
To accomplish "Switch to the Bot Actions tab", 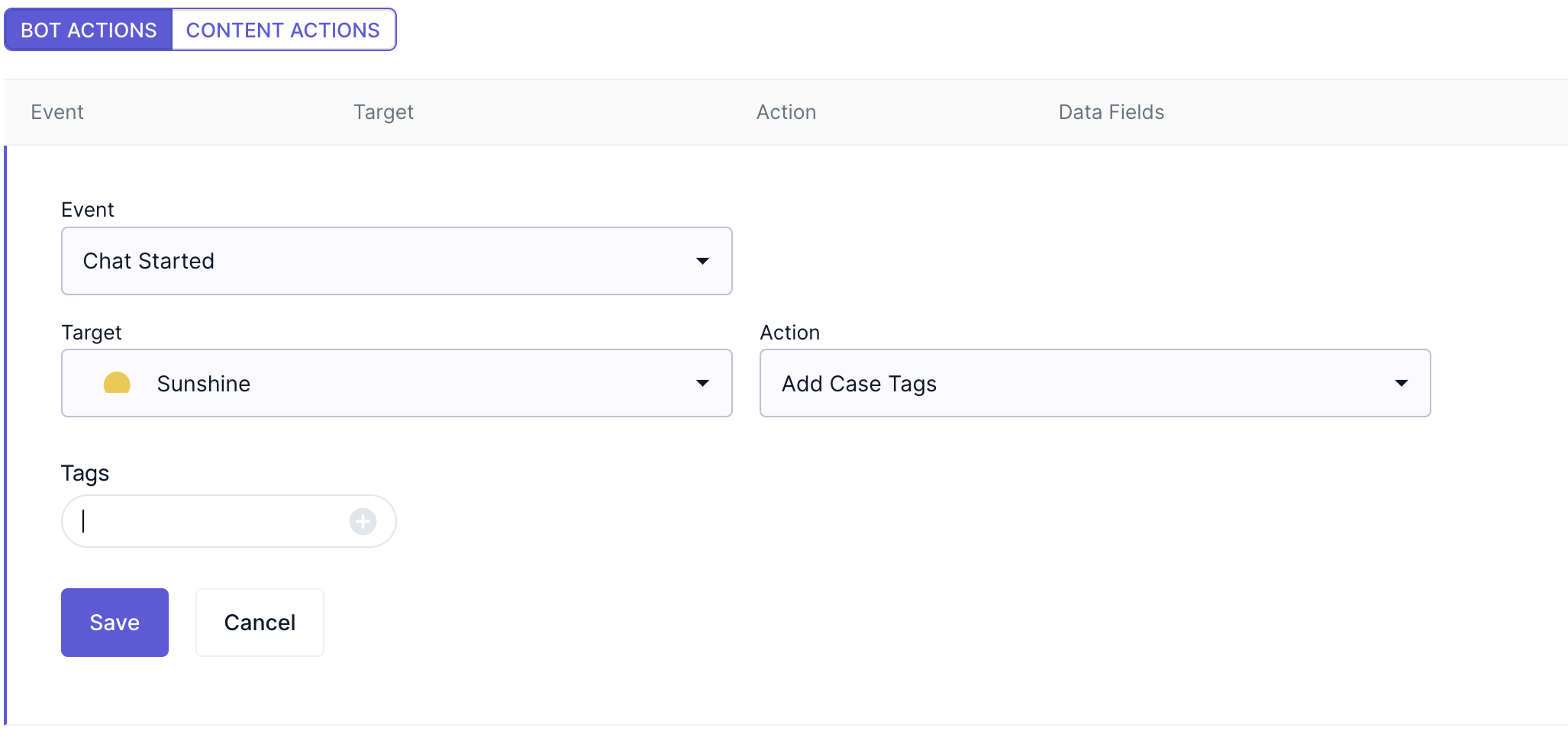I will click(x=89, y=30).
